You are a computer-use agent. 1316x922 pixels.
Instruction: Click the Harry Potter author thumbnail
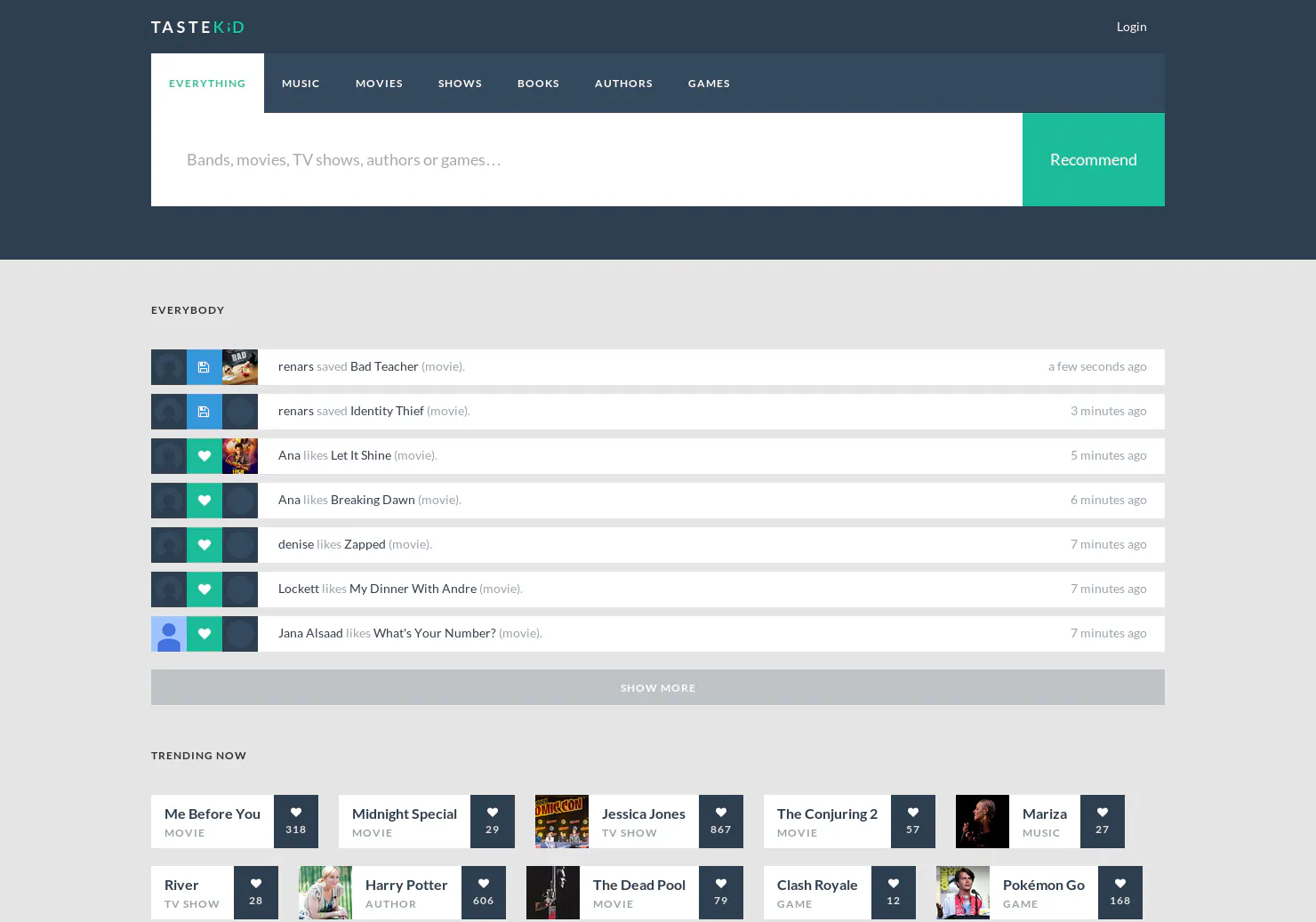325,893
